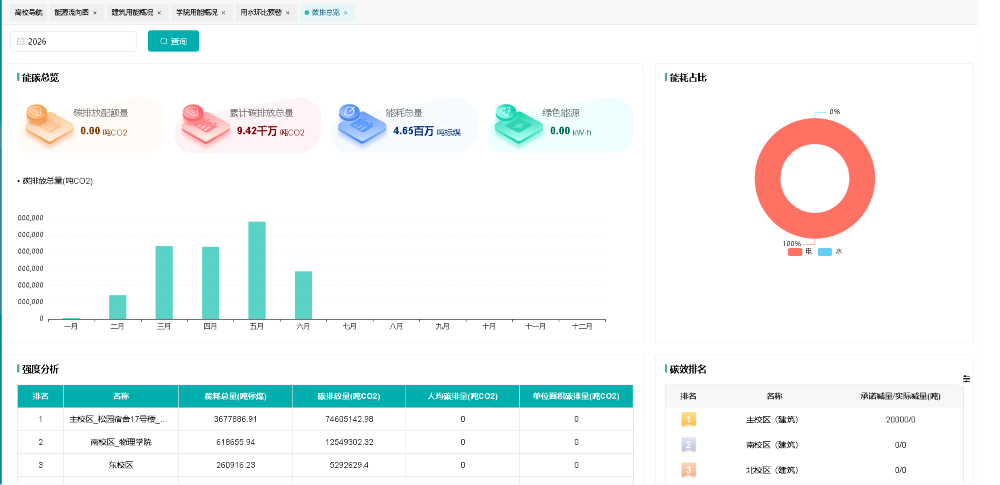The height and width of the screenshot is (485, 1000).
Task: Click the calendar icon in the year field
Action: 20,41
